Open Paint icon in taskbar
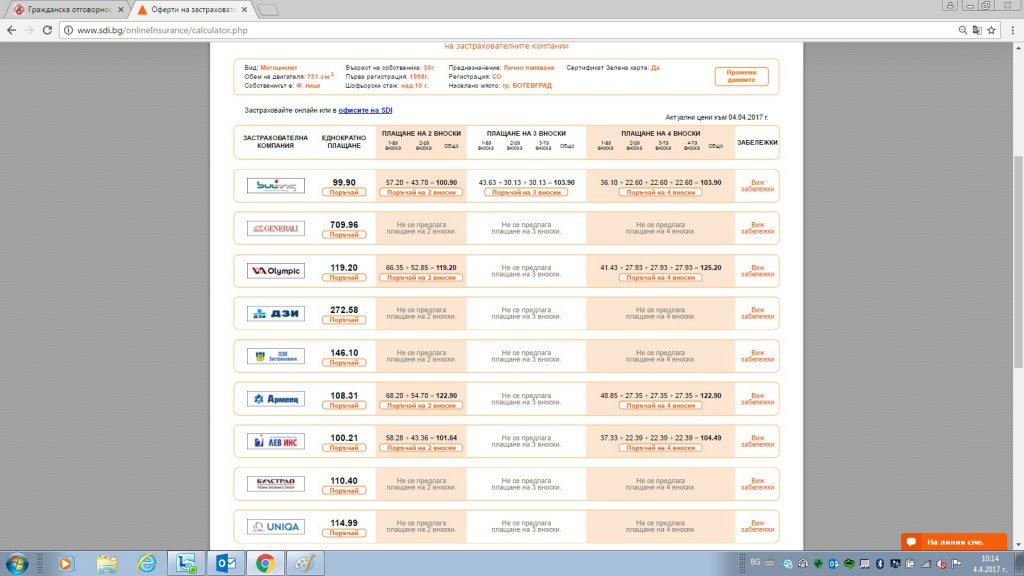The width and height of the screenshot is (1024, 576). 305,563
